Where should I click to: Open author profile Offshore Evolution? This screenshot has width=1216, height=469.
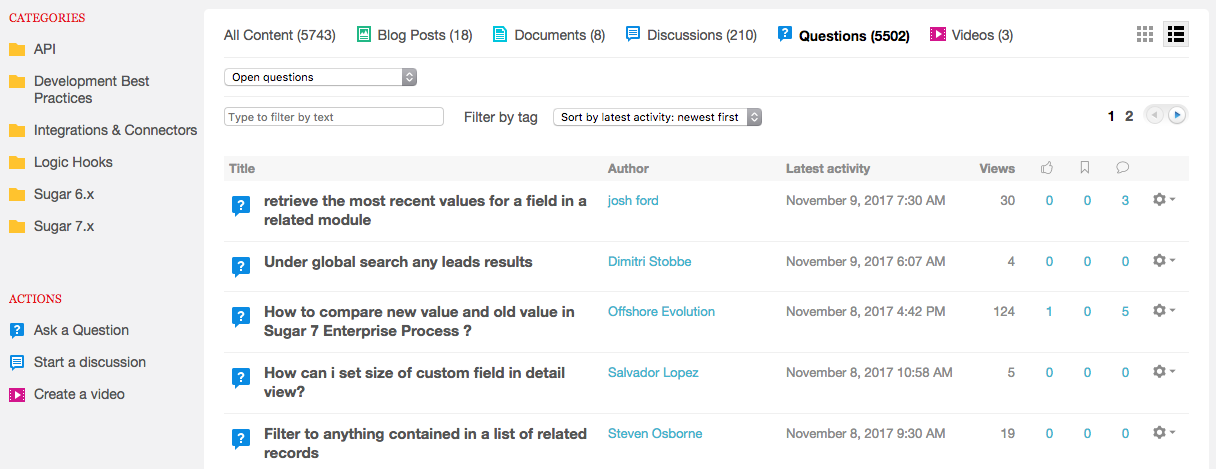[661, 311]
